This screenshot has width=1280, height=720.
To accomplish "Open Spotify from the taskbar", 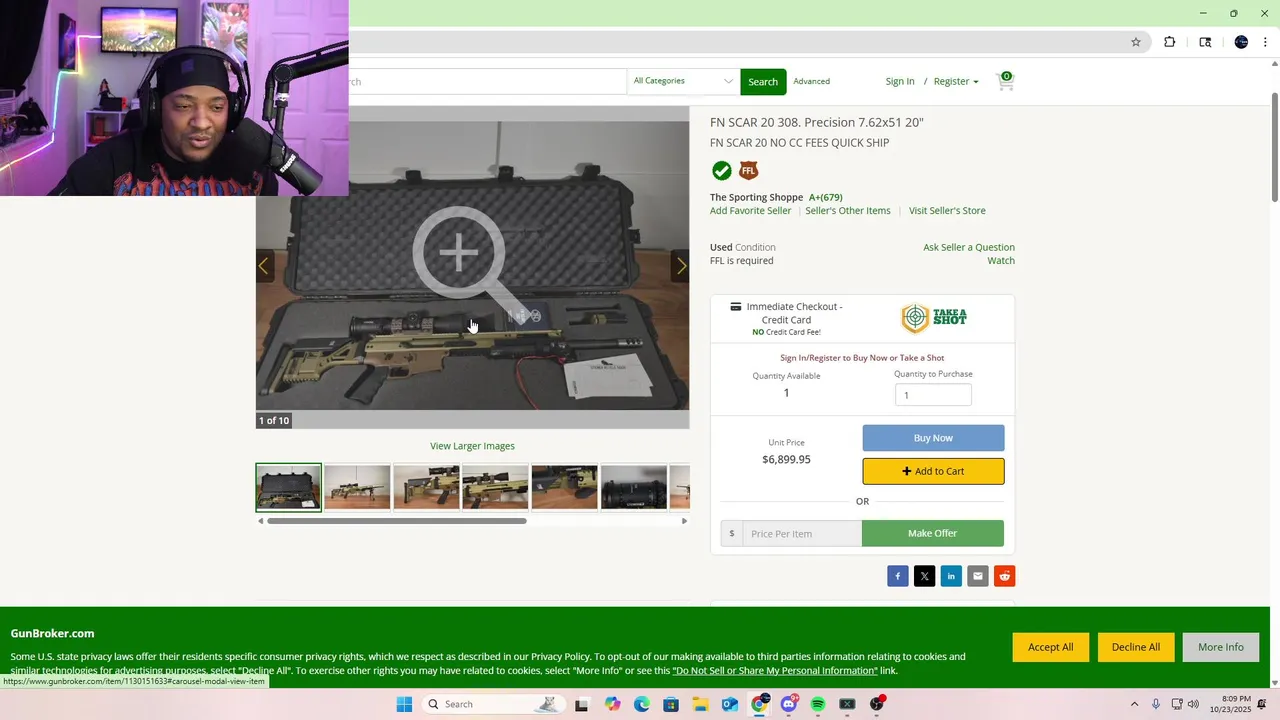I will (818, 704).
